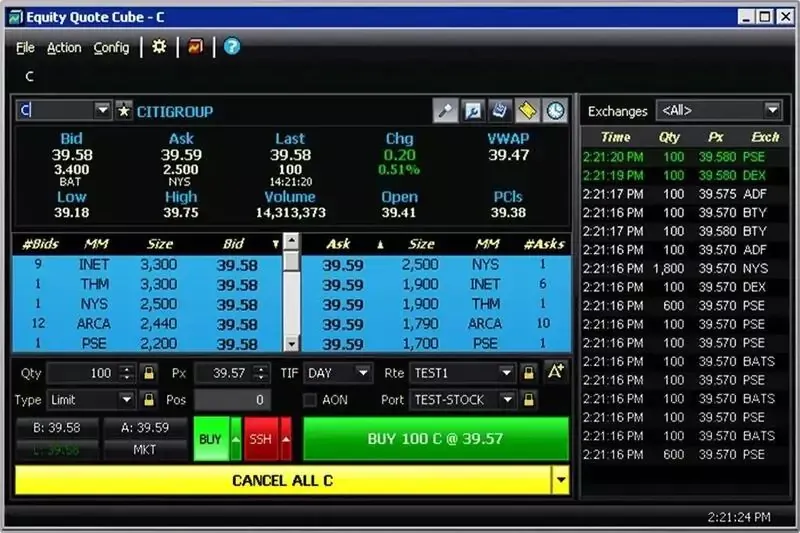Toggle the lock next to the Type dropdown
Image resolution: width=800 pixels, height=533 pixels.
(149, 399)
